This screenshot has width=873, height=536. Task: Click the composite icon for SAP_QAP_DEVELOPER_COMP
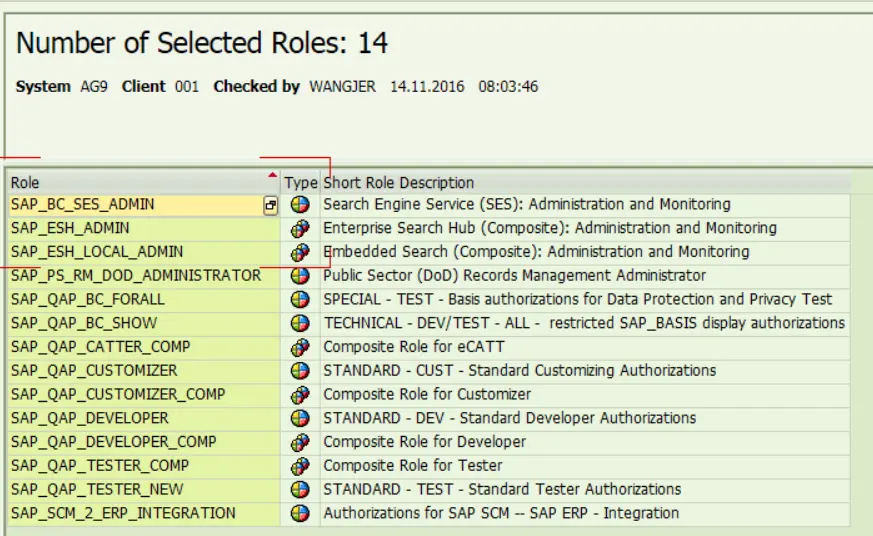pyautogui.click(x=300, y=442)
